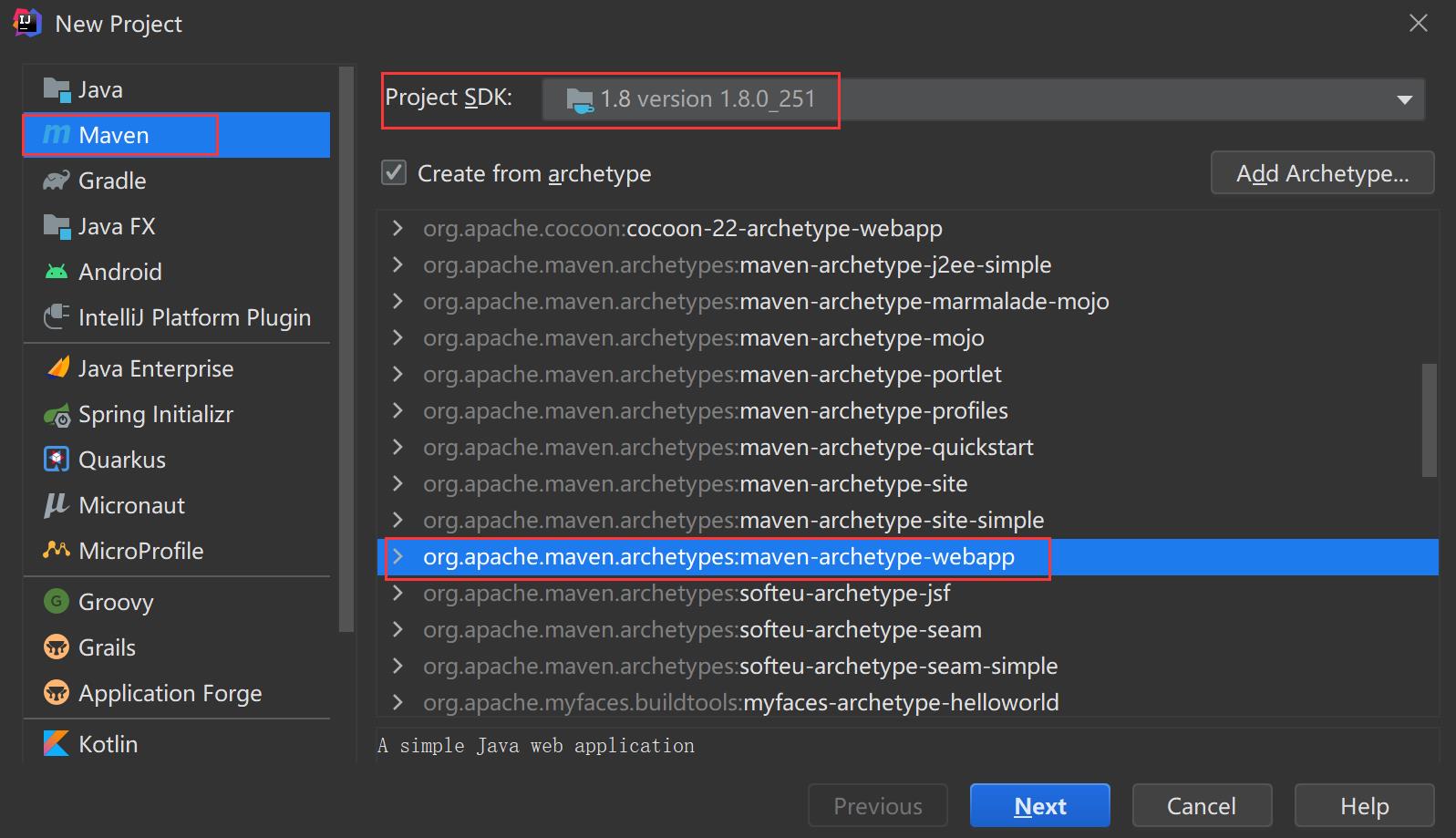Expand softeu-archetype-seam-simple chevron
This screenshot has width=1456, height=838.
point(398,666)
